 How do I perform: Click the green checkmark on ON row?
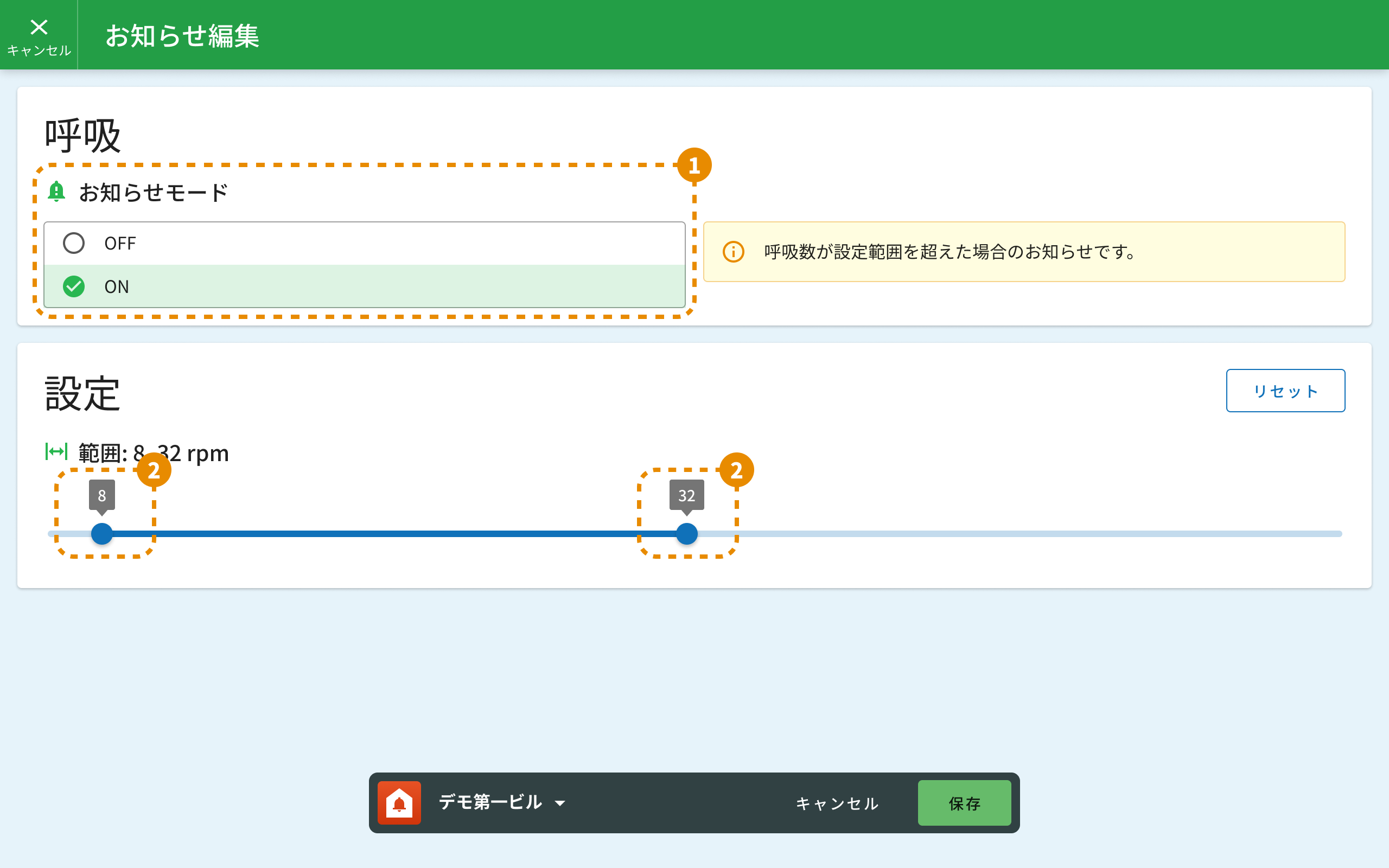(74, 286)
